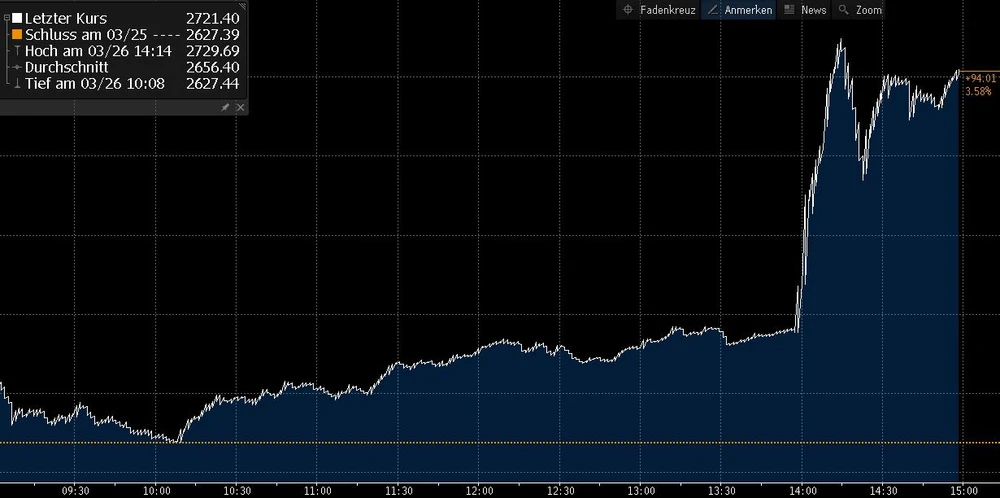Click the Tief low-marker icon in legend
1000x498 pixels.
(x=17, y=82)
